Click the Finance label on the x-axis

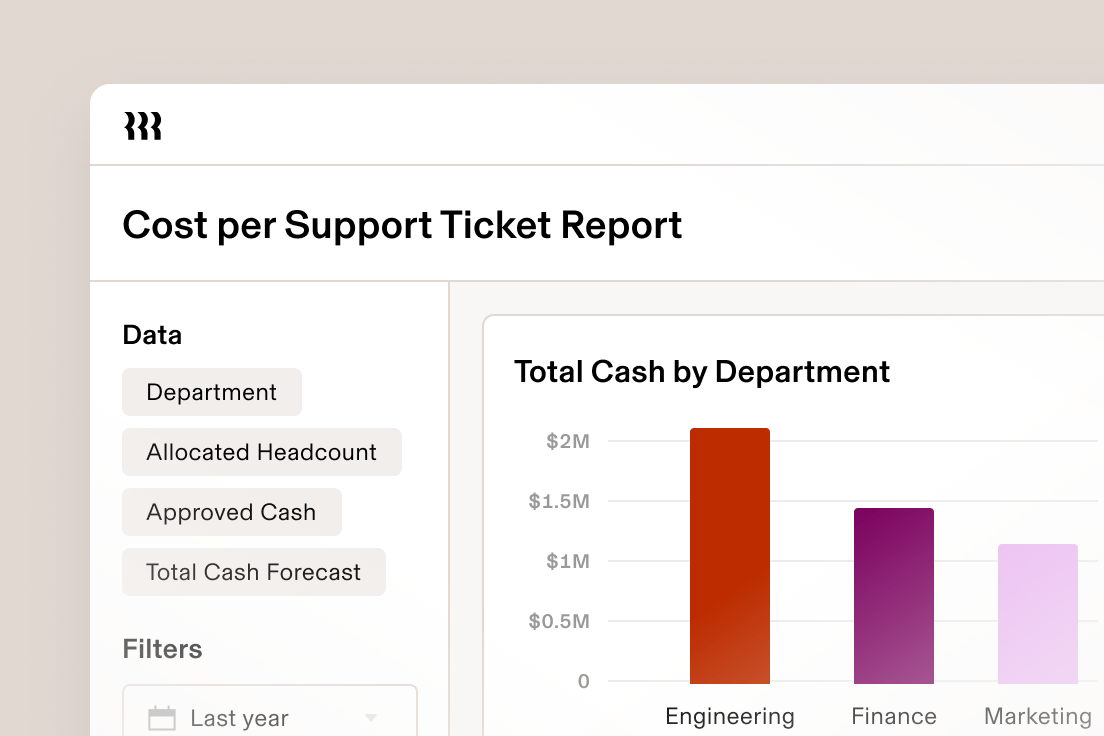[x=893, y=716]
